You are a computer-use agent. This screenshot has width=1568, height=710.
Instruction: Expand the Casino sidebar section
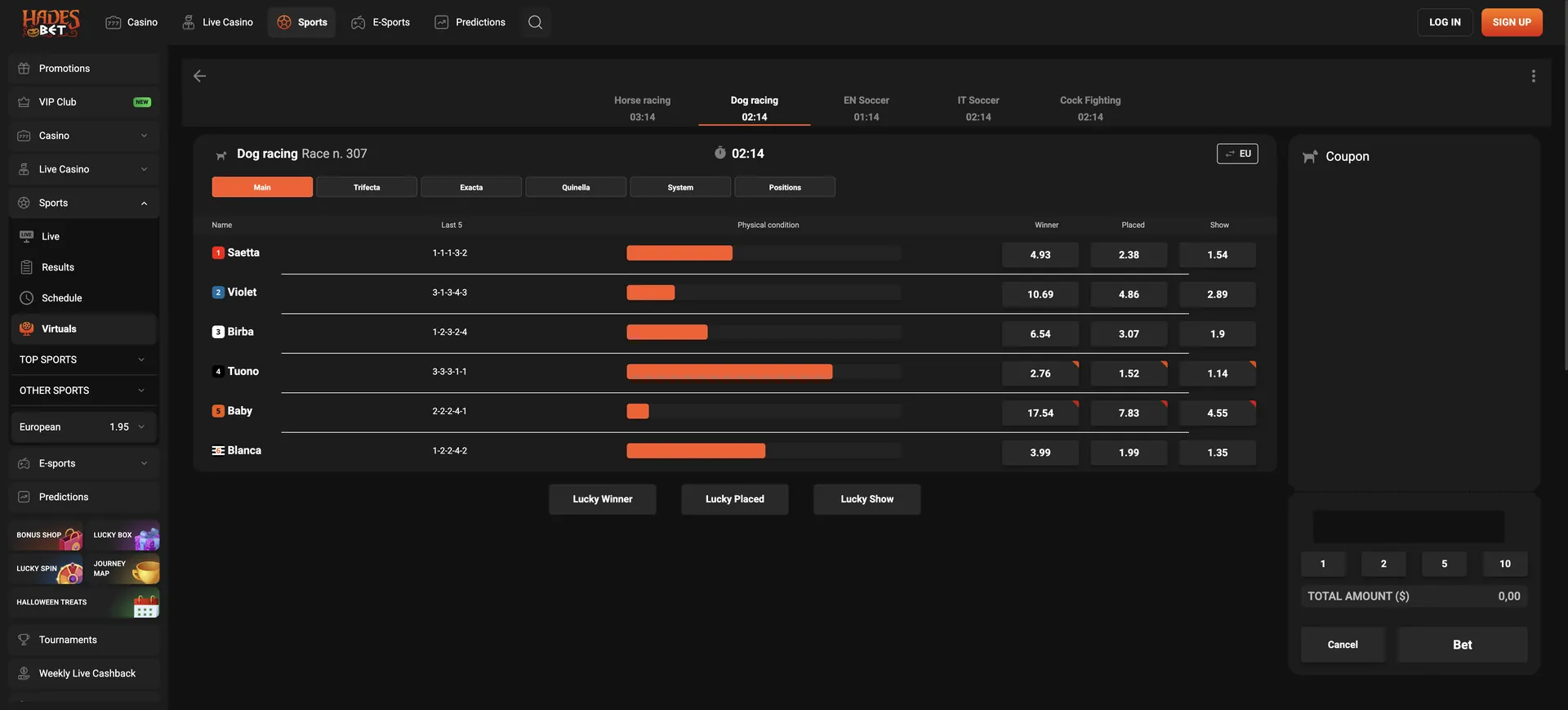[x=84, y=136]
